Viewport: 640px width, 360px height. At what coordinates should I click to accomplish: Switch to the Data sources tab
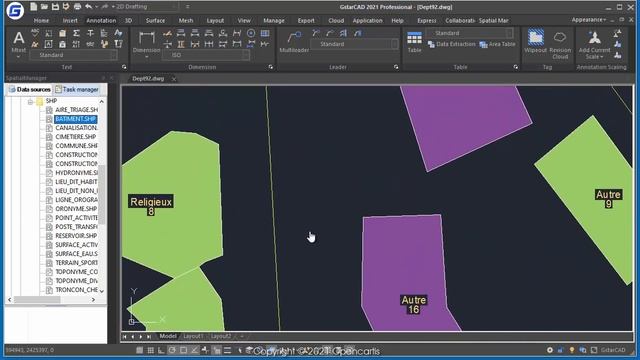tap(29, 89)
